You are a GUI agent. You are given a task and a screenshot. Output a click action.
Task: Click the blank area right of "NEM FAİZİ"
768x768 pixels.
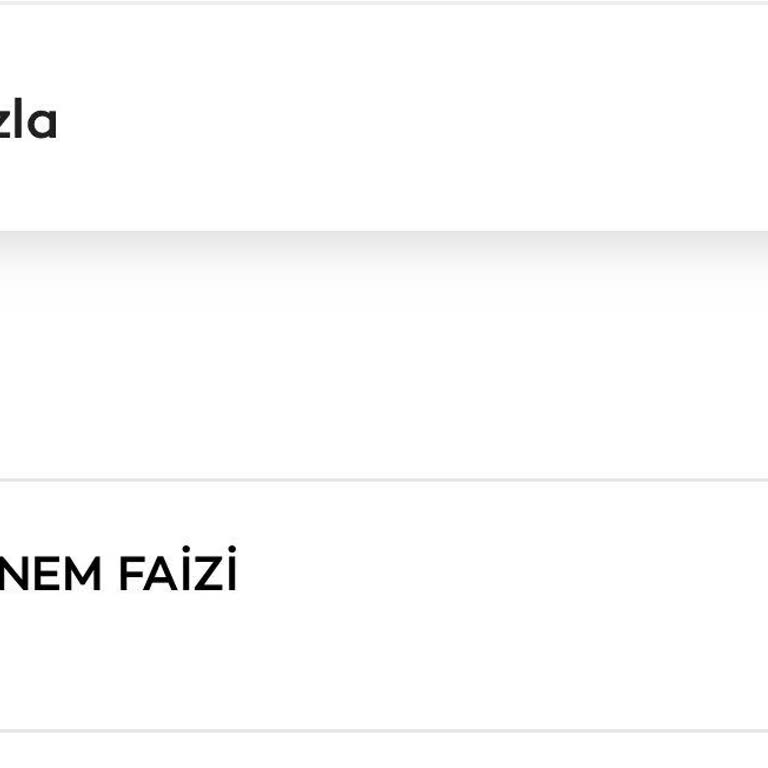click(x=500, y=575)
